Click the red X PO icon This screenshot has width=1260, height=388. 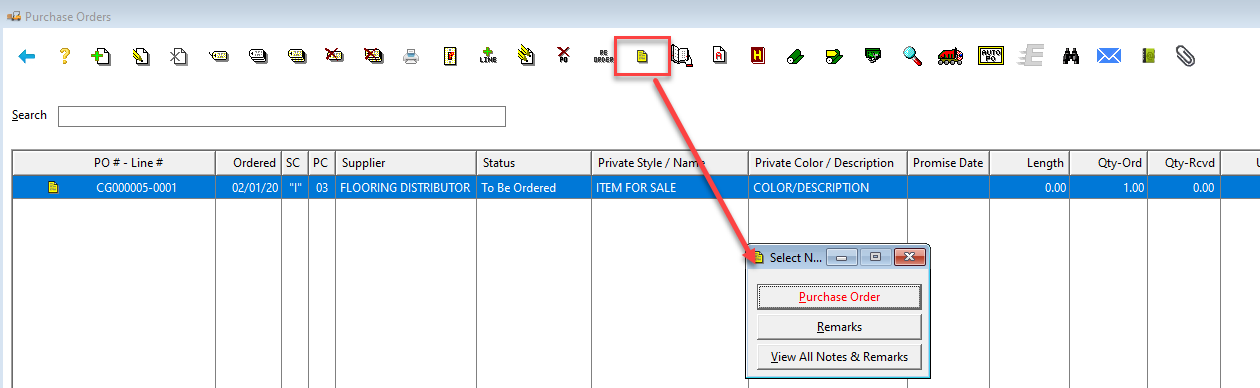pyautogui.click(x=564, y=56)
